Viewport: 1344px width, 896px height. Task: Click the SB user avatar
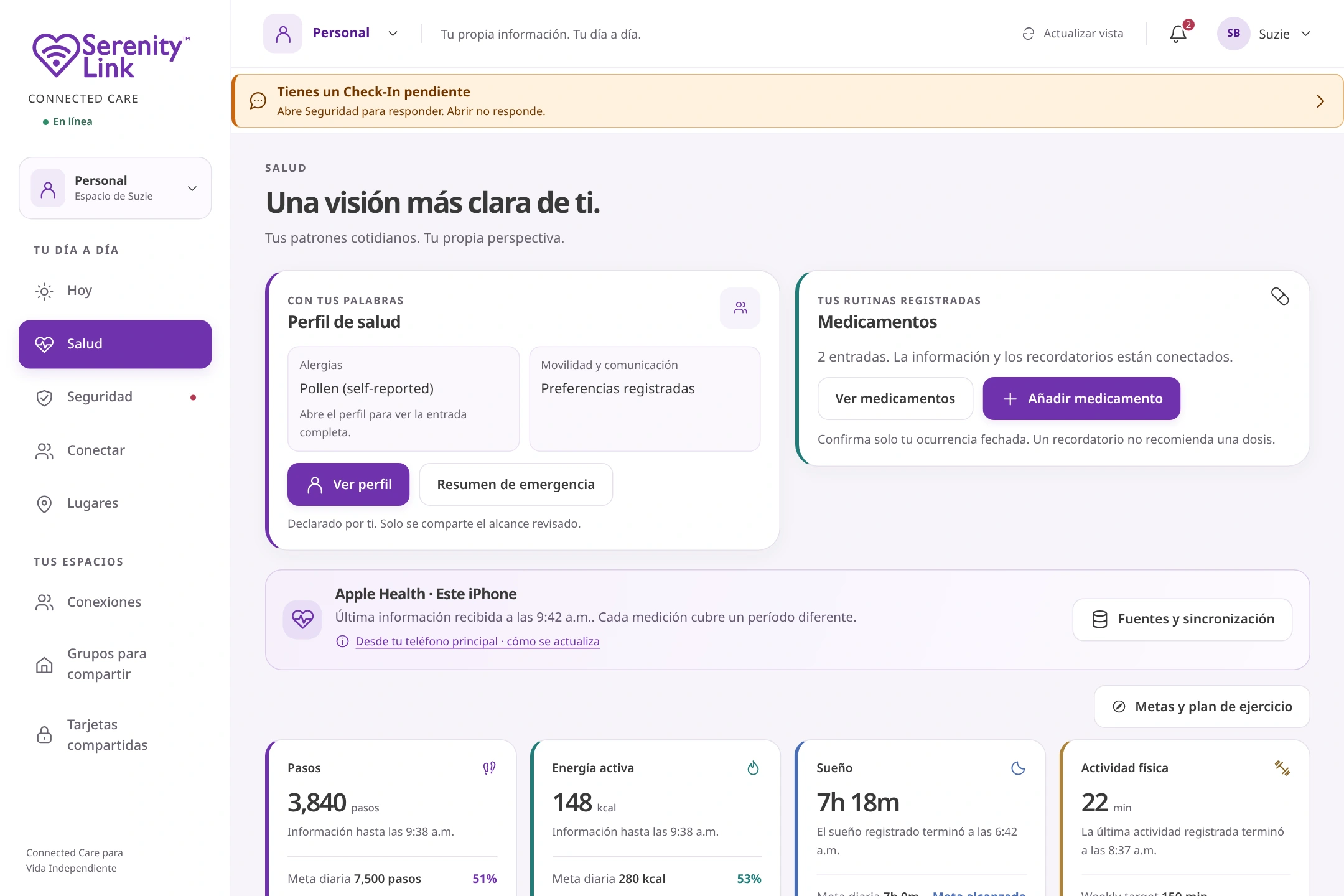click(1233, 34)
